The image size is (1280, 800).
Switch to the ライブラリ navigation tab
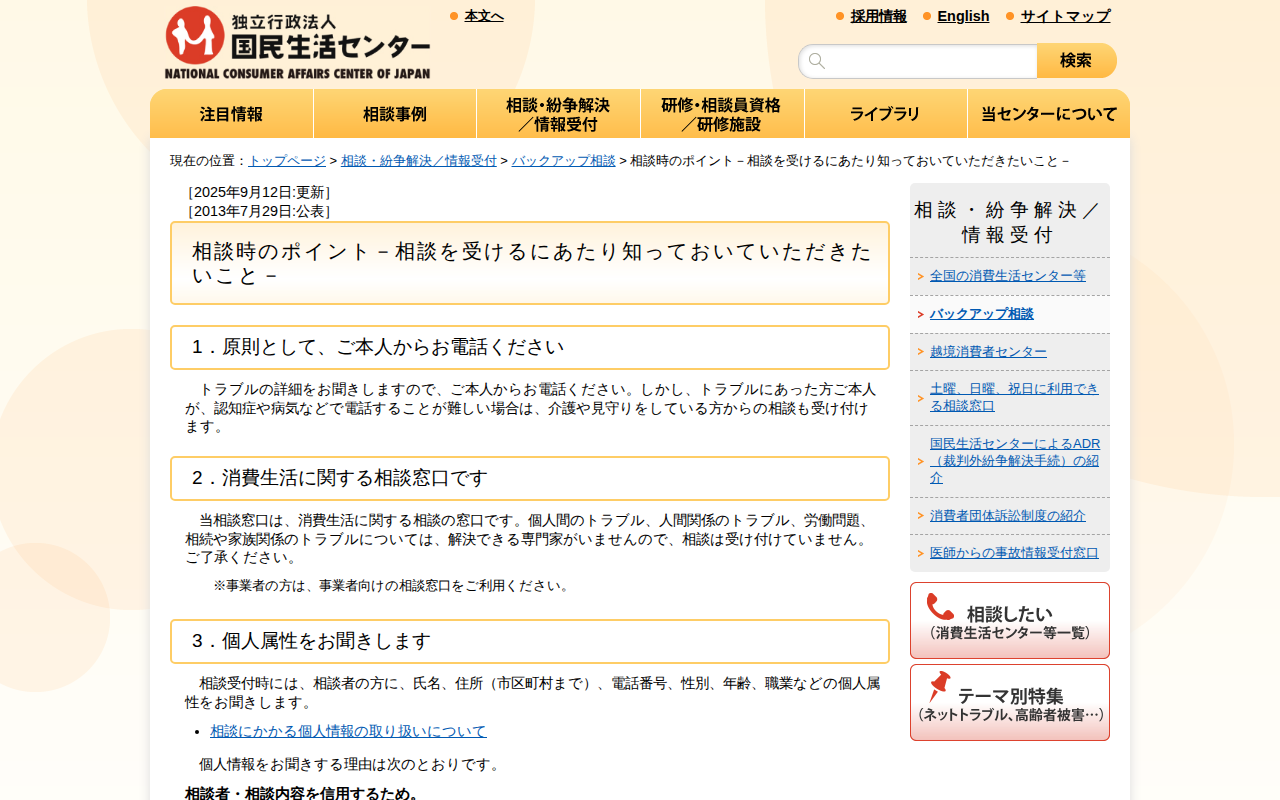tap(885, 113)
